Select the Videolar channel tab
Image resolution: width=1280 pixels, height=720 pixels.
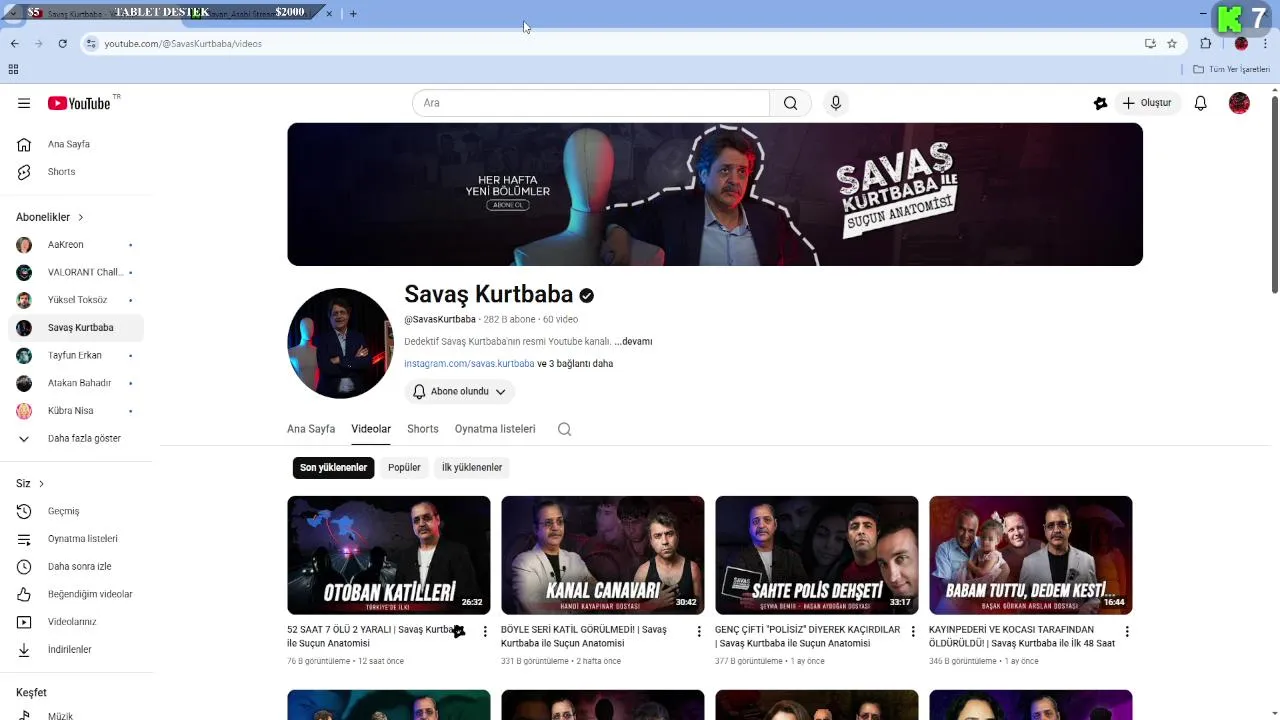click(371, 429)
